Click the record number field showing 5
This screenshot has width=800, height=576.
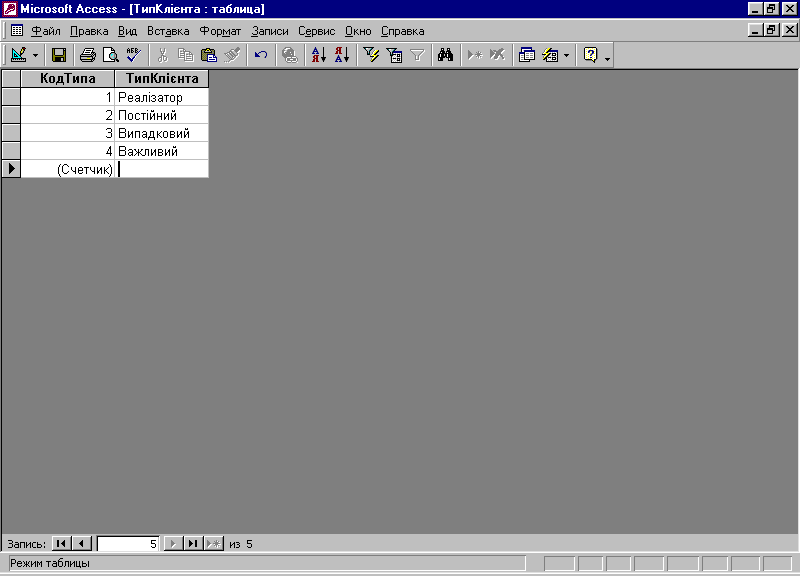(128, 544)
